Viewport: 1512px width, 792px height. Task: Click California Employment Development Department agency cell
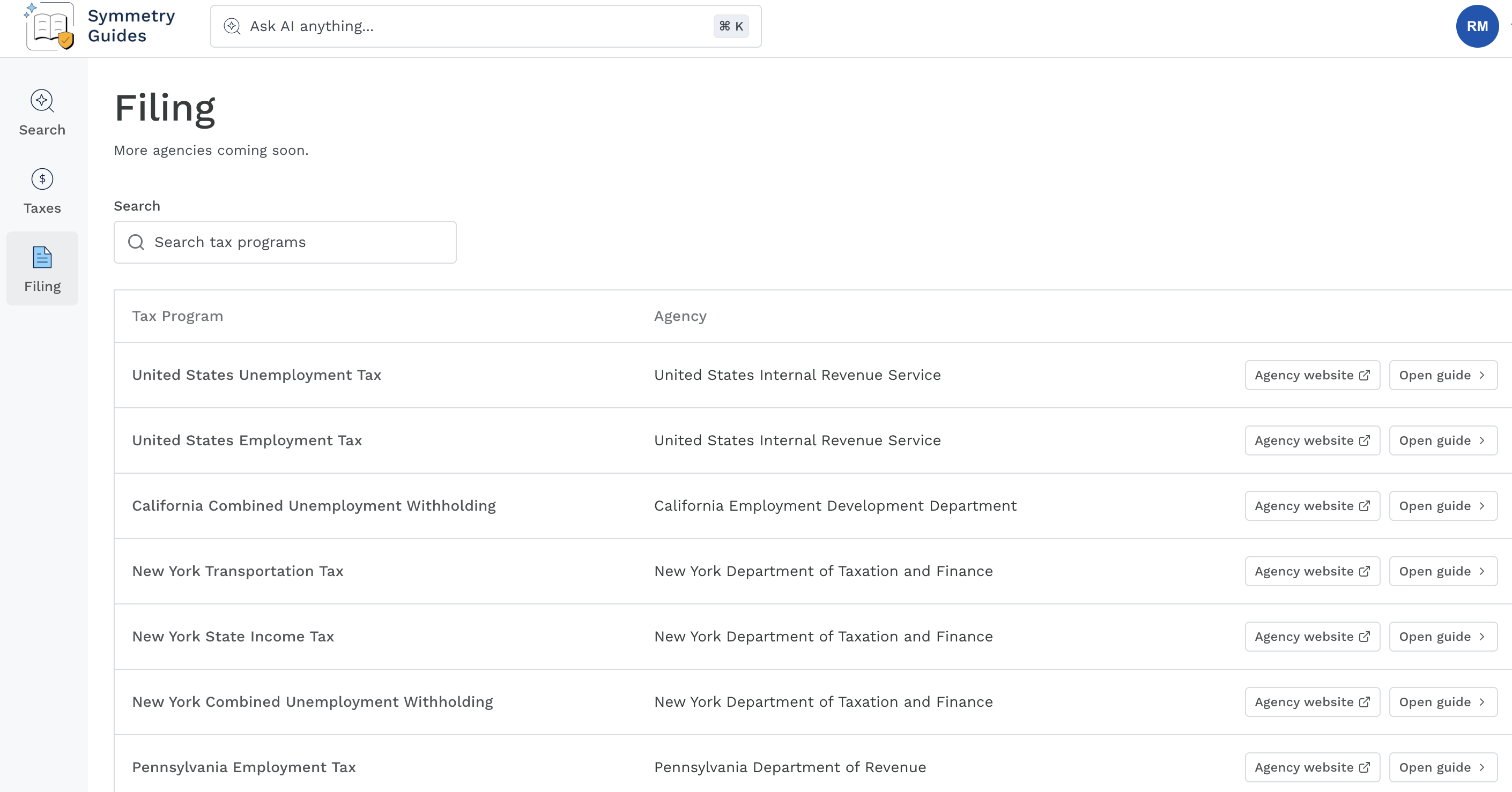pos(835,506)
